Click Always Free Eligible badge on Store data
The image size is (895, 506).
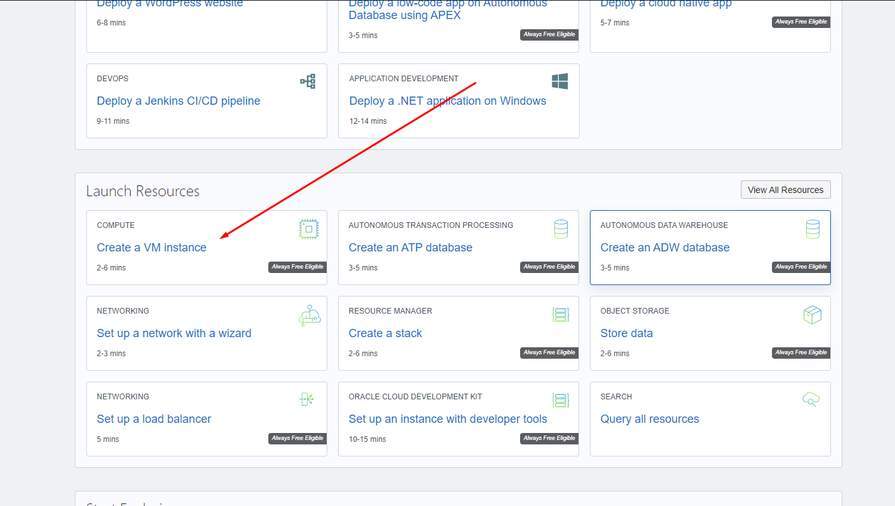800,353
